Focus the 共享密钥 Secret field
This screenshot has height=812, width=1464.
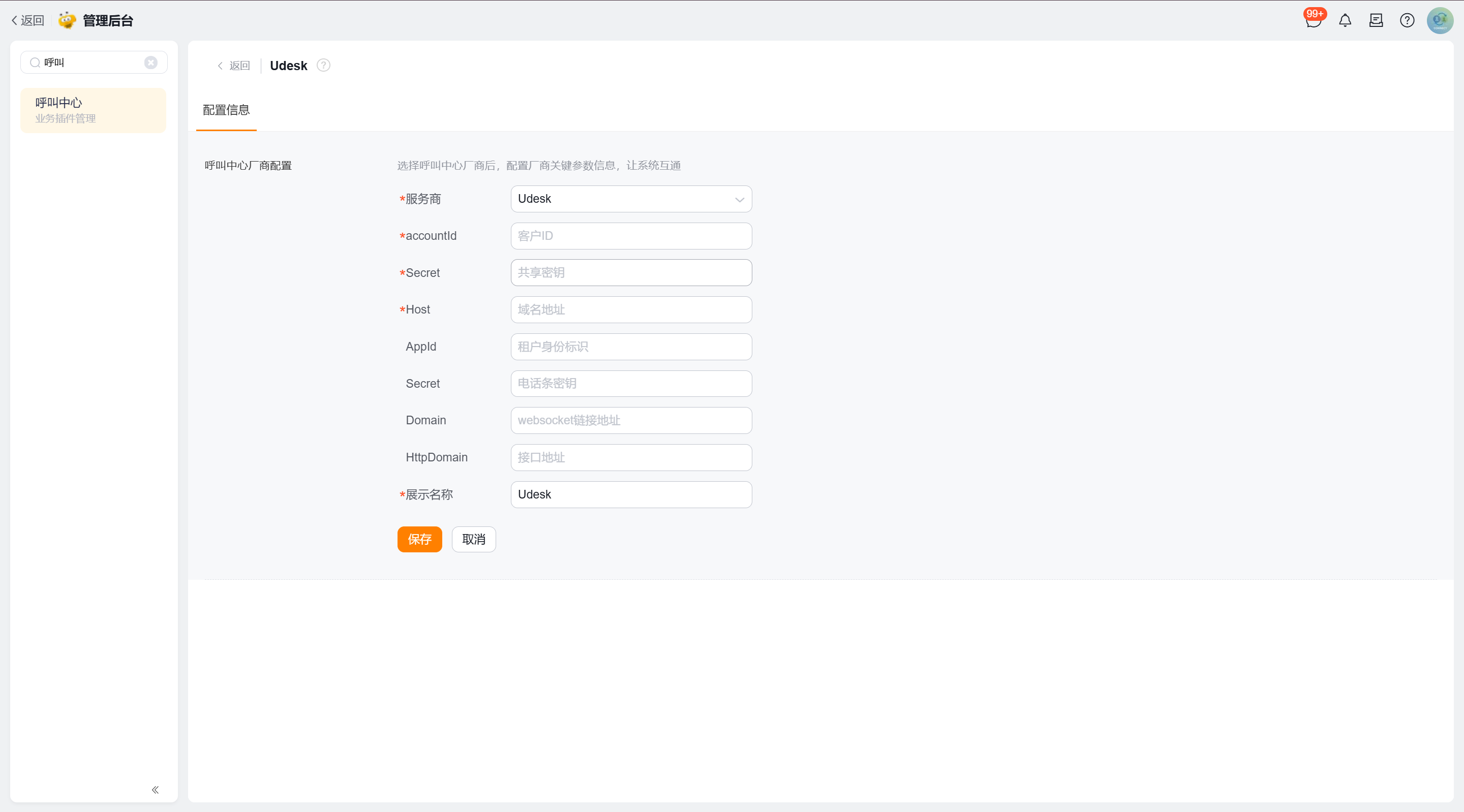631,273
